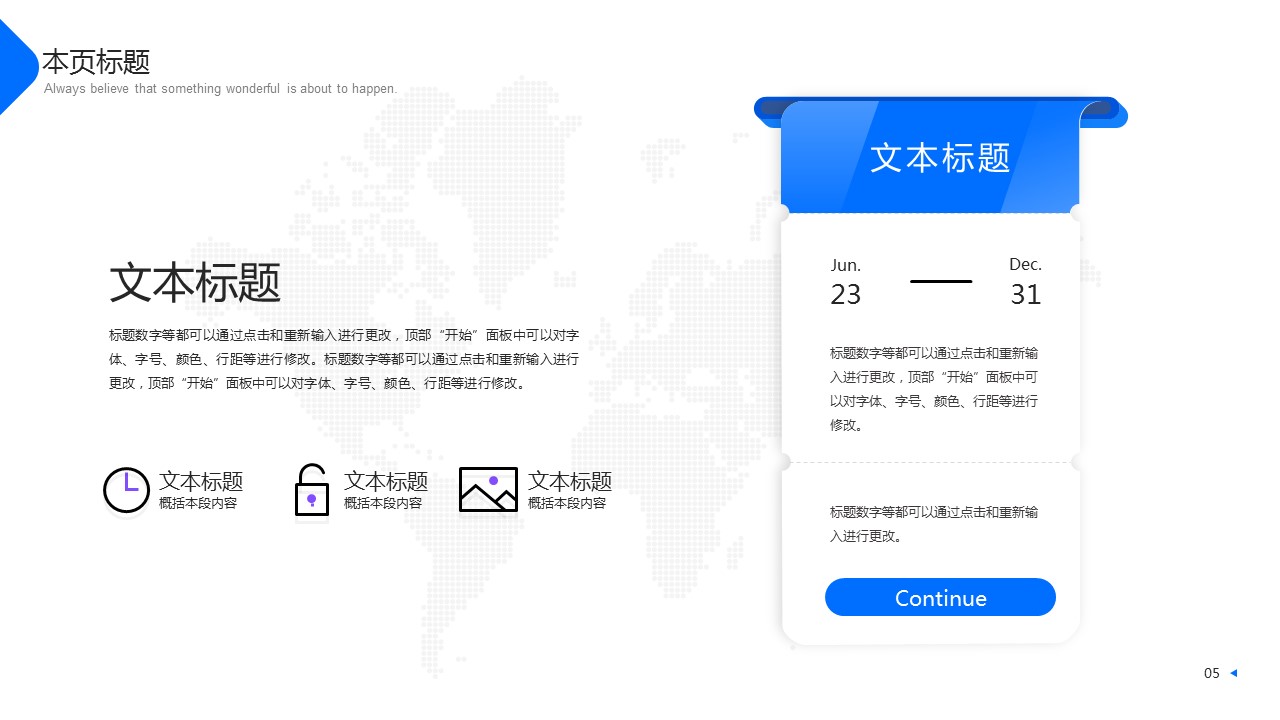Select the short card text above Continue

pos(934,524)
